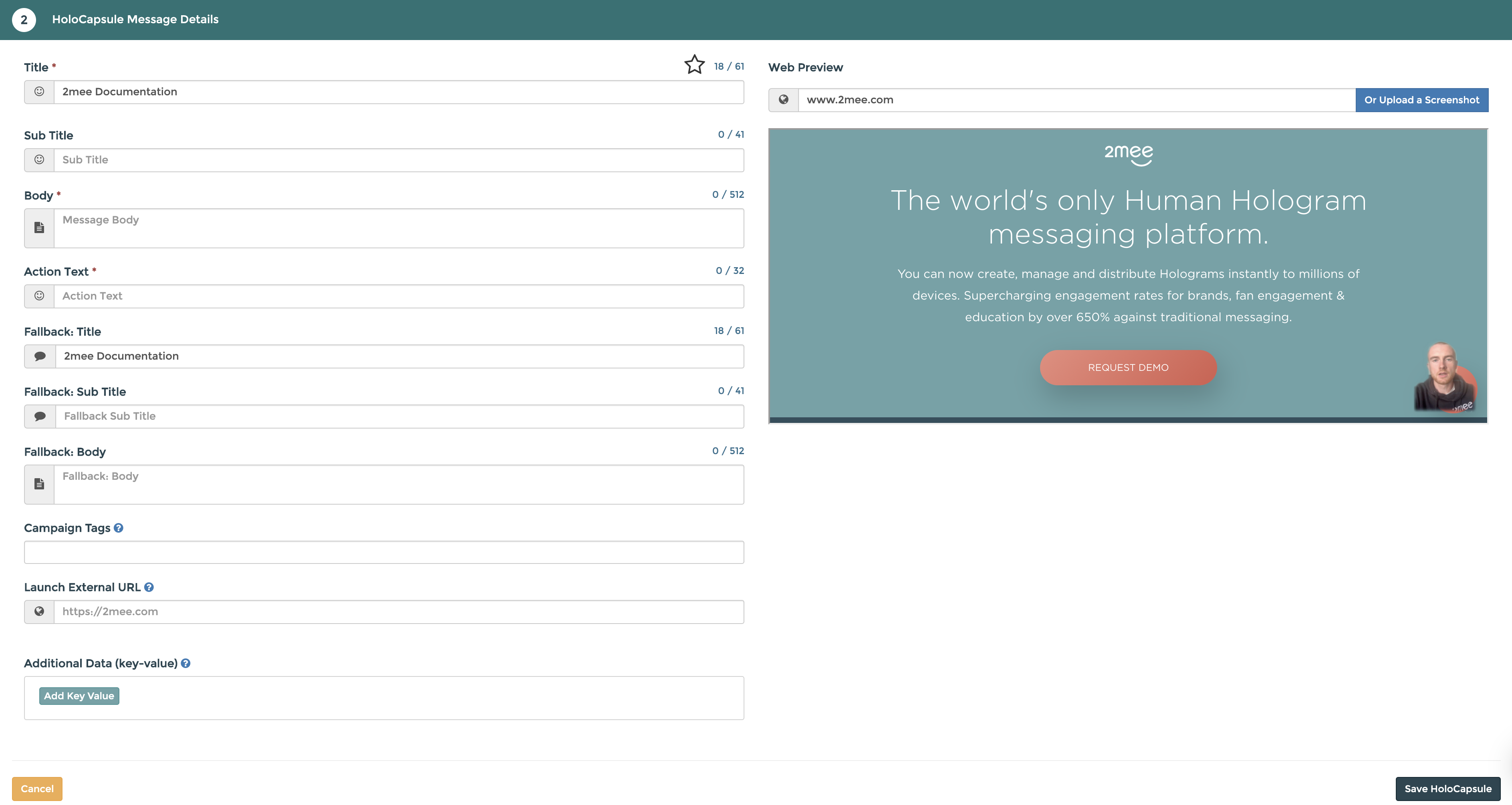Focus the Title input field

point(399,92)
